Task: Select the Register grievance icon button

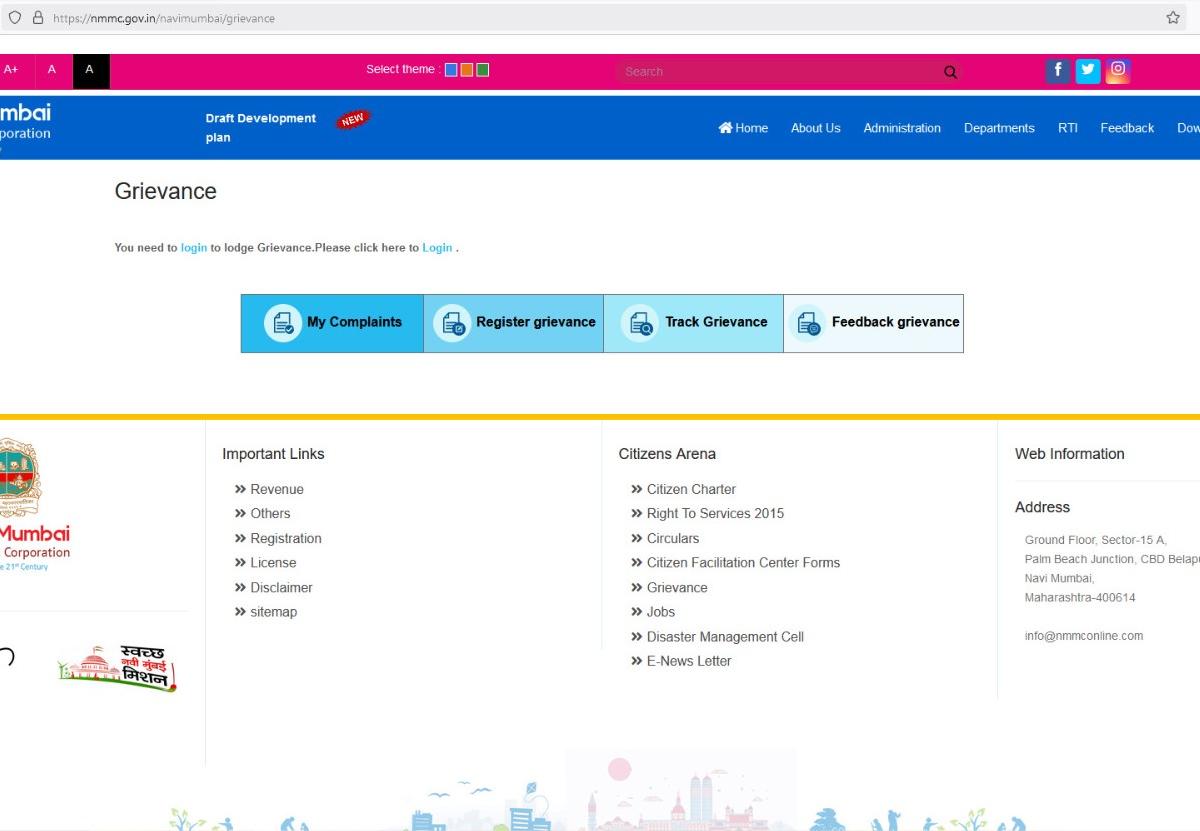Action: click(x=453, y=322)
